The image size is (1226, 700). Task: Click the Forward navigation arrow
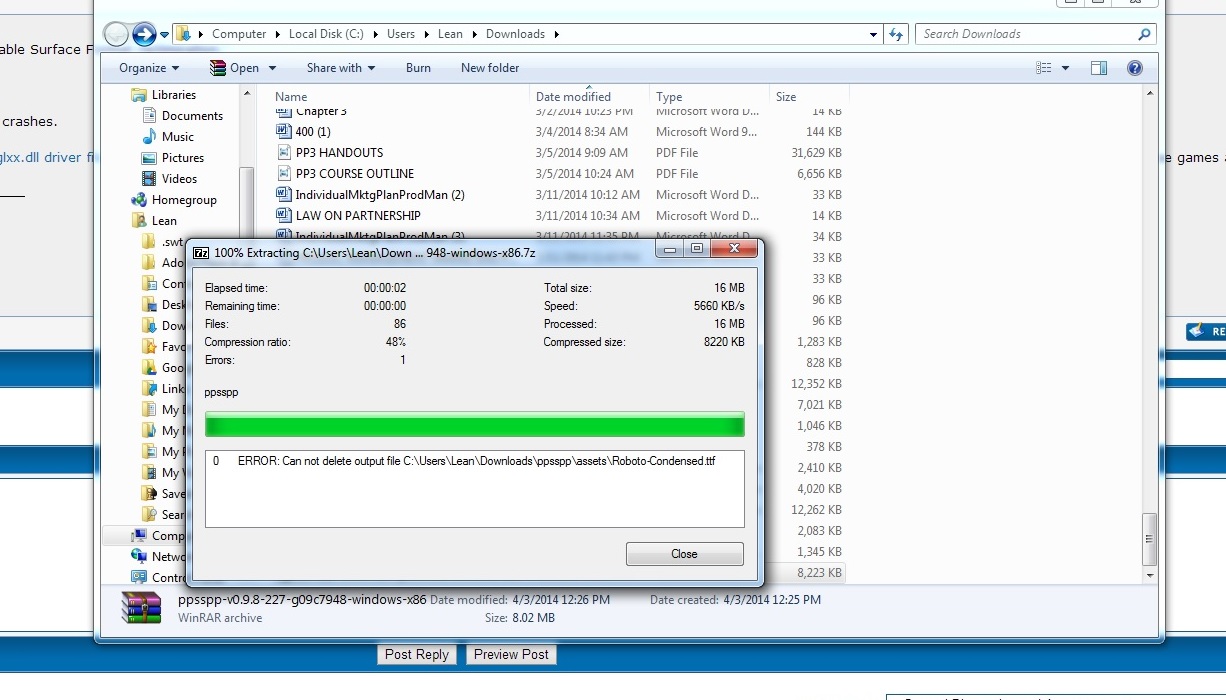click(144, 35)
